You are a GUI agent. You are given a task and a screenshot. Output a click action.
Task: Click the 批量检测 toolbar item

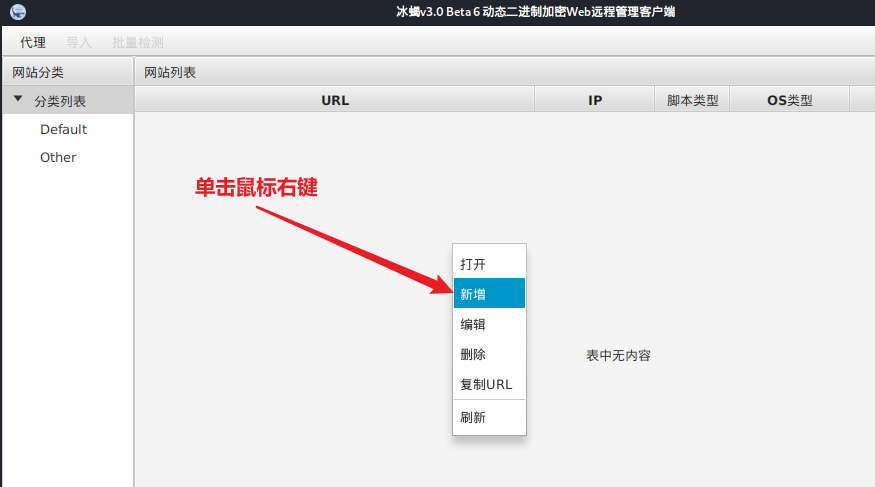coord(138,42)
